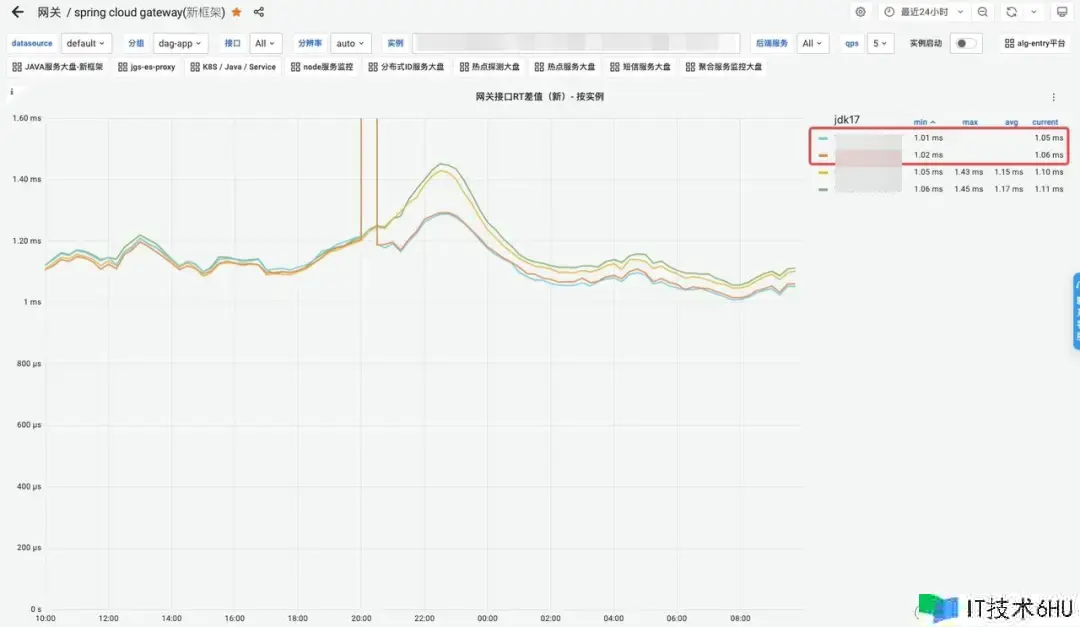Viewport: 1080px width, 627px height.
Task: Click the zoom out time range icon
Action: tap(983, 12)
